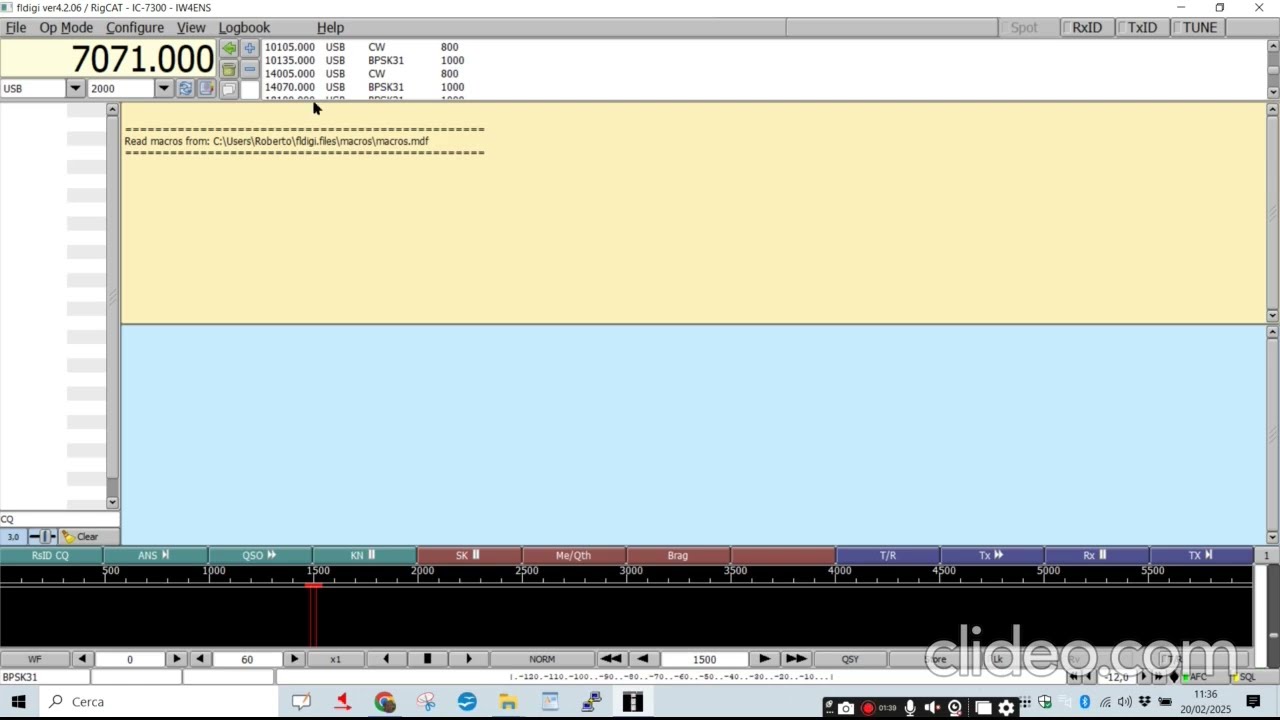Click the CQ search input field
This screenshot has width=1280, height=720.
(x=60, y=520)
